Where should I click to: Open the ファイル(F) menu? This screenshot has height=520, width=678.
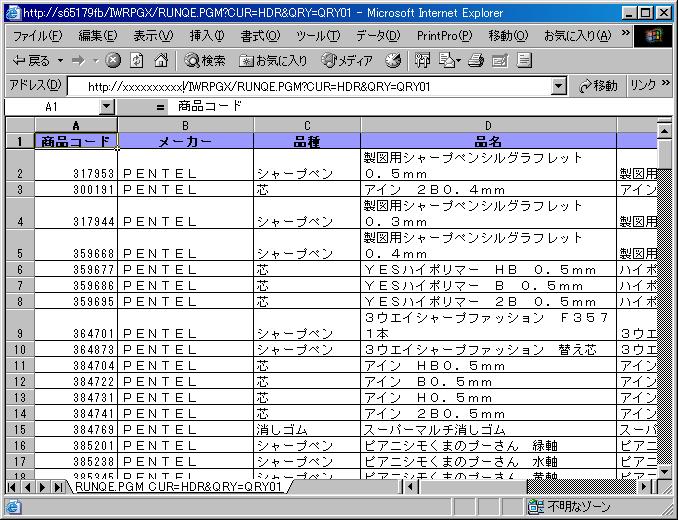point(37,36)
